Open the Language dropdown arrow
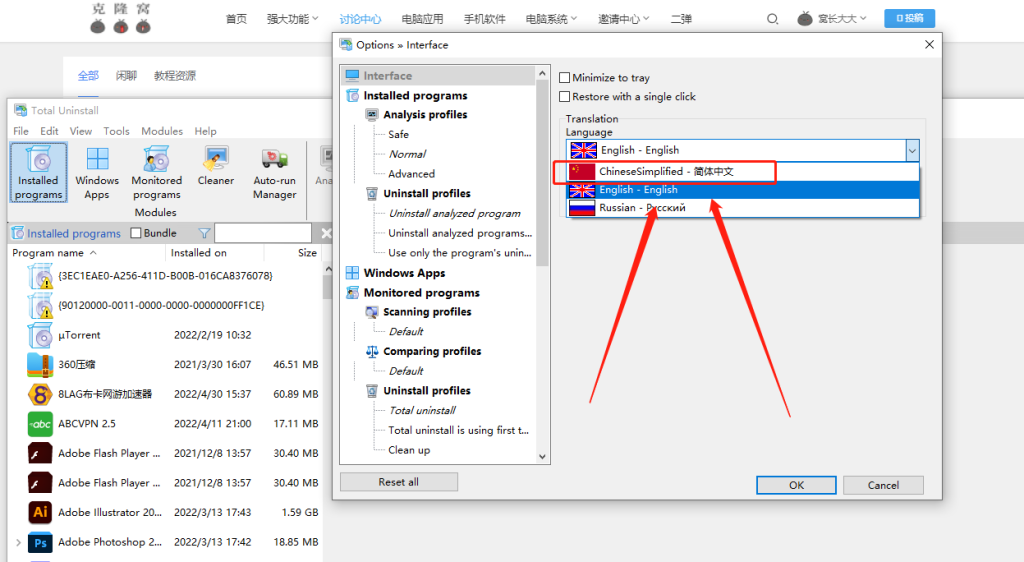The height and width of the screenshot is (562, 1024). point(912,151)
